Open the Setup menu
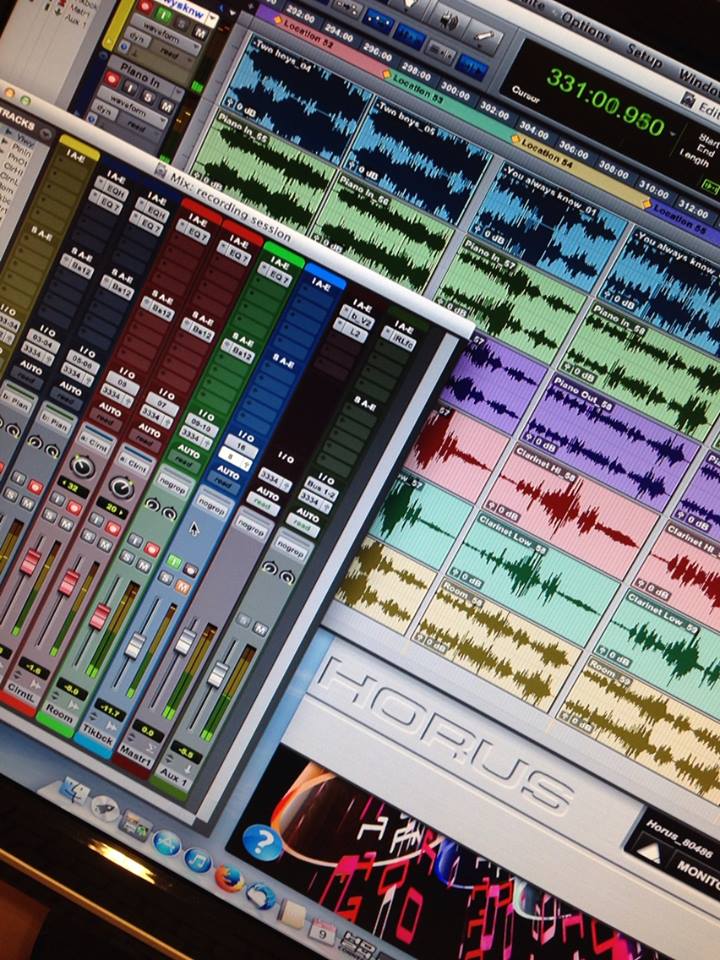 643,56
